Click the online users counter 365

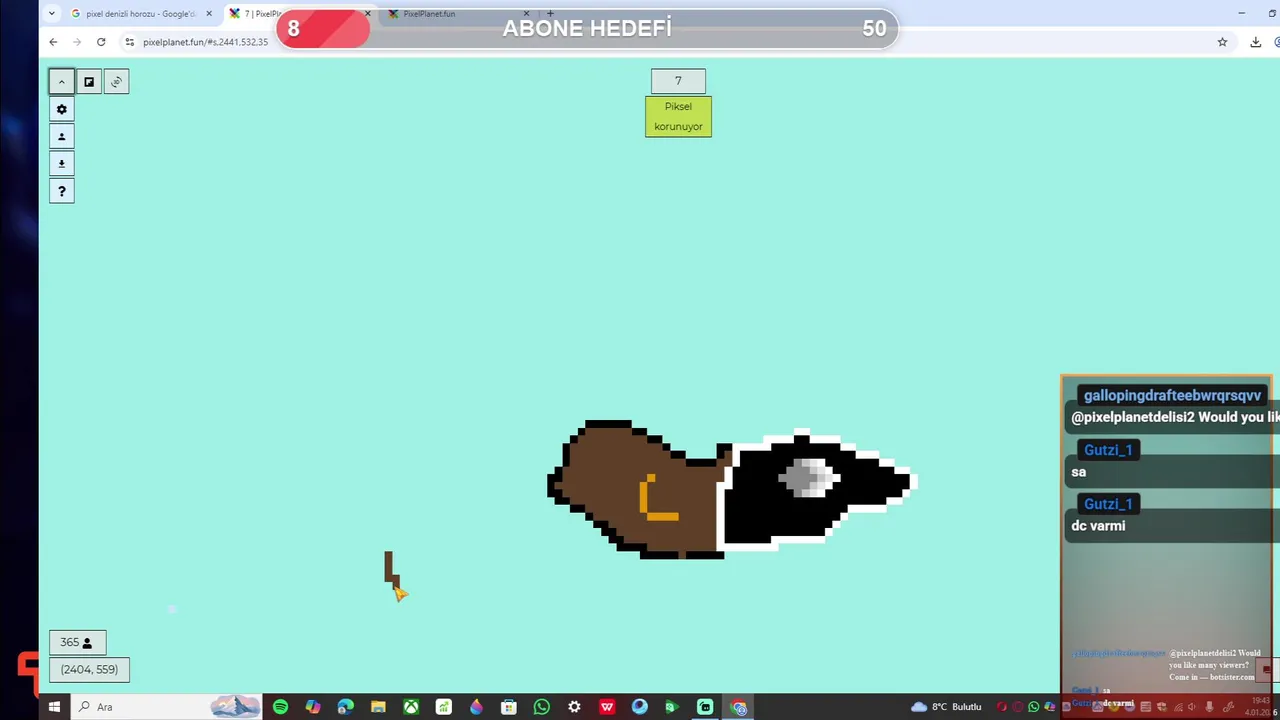click(77, 642)
